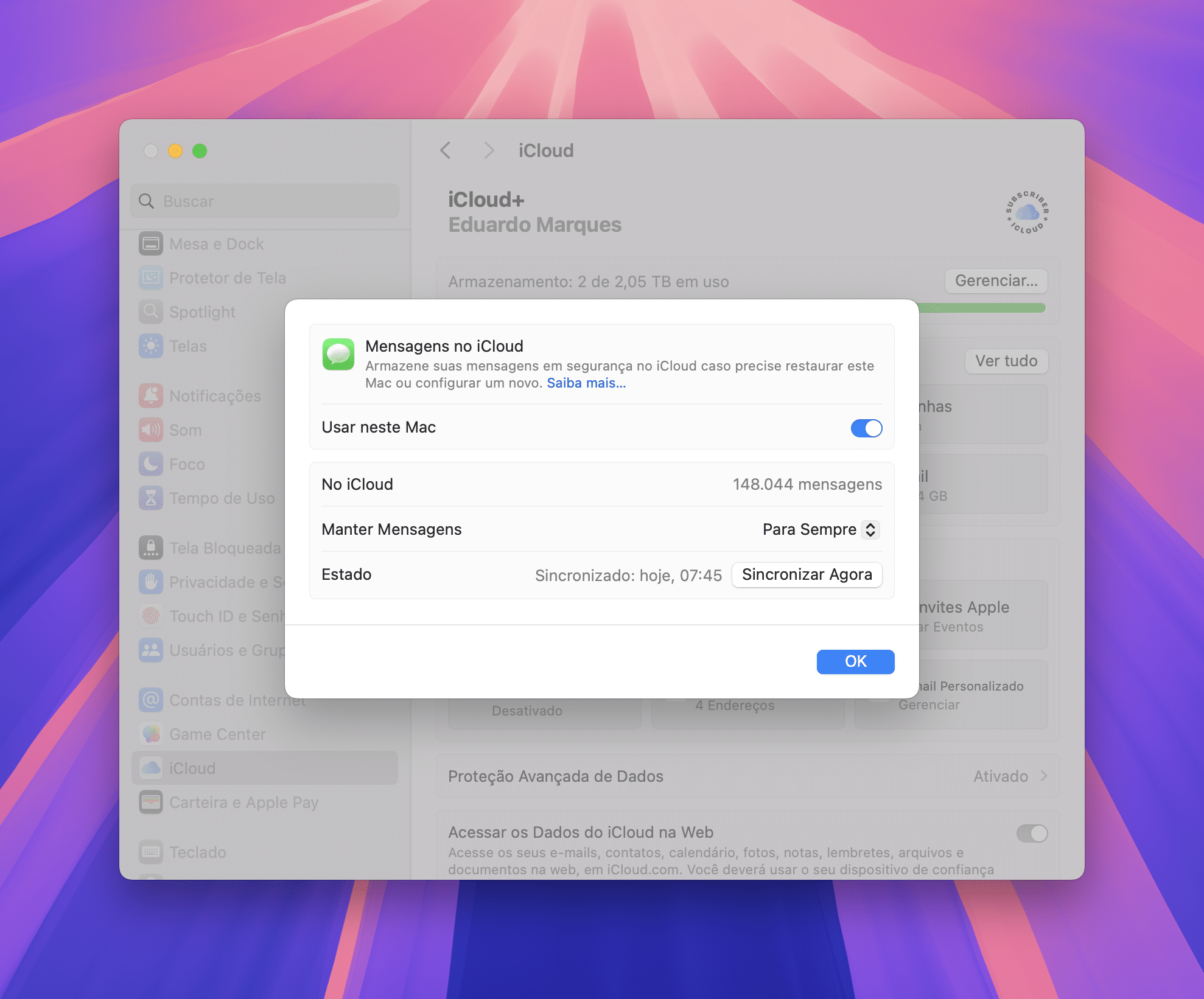Click Sincronizar Agora button
The image size is (1204, 999).
(x=807, y=575)
